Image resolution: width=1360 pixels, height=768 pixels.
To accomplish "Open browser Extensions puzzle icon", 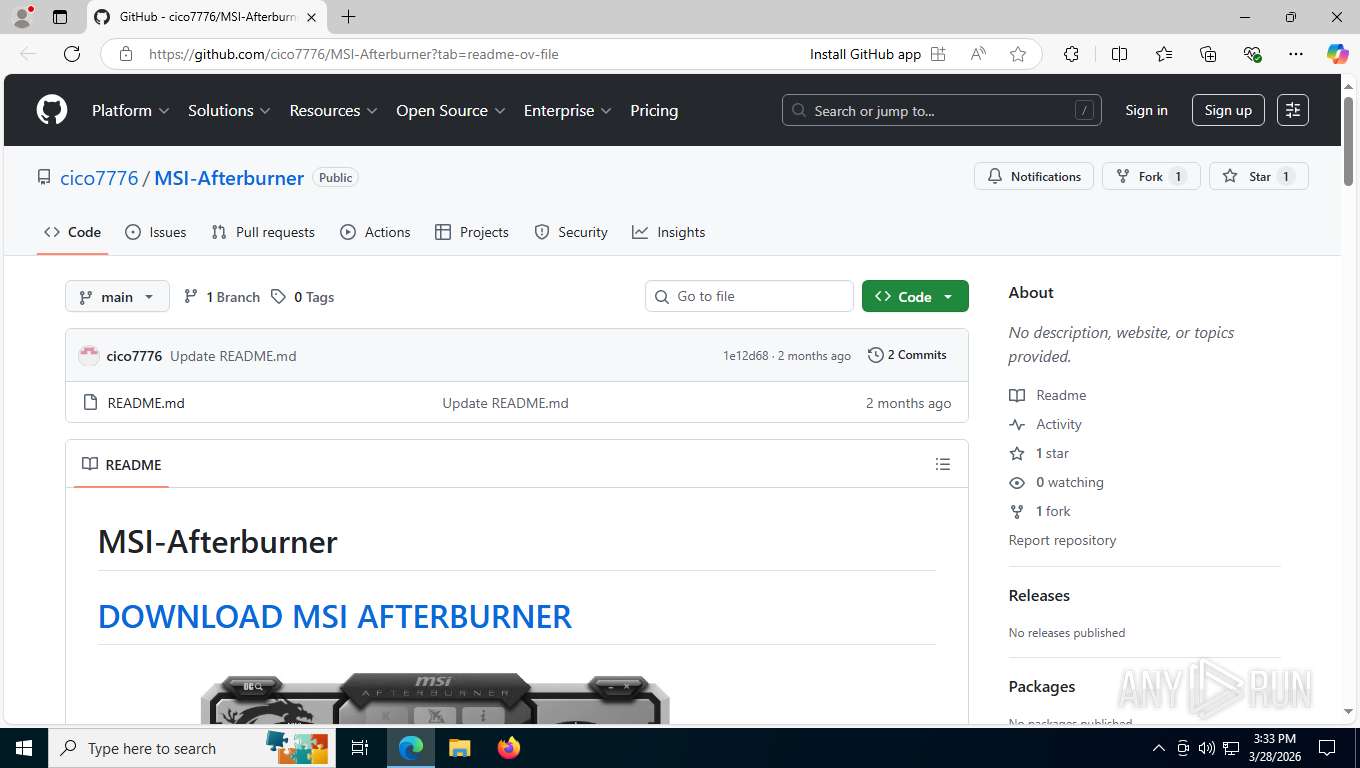I will coord(1071,54).
